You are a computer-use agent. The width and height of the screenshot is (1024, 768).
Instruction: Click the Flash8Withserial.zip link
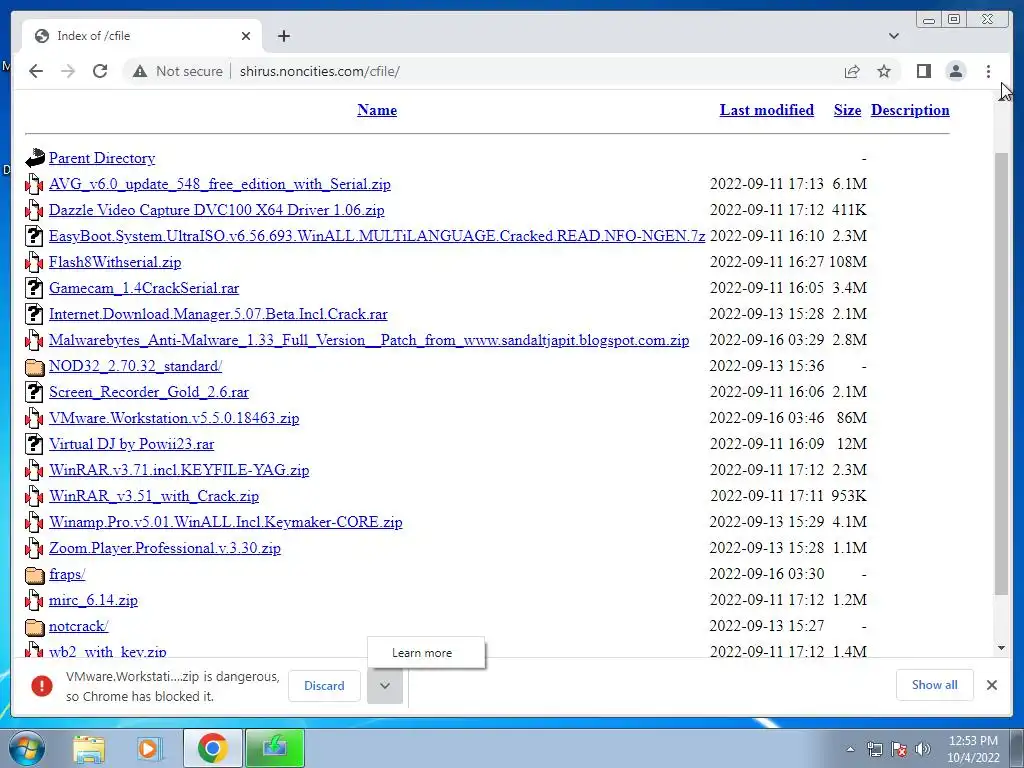[115, 263]
